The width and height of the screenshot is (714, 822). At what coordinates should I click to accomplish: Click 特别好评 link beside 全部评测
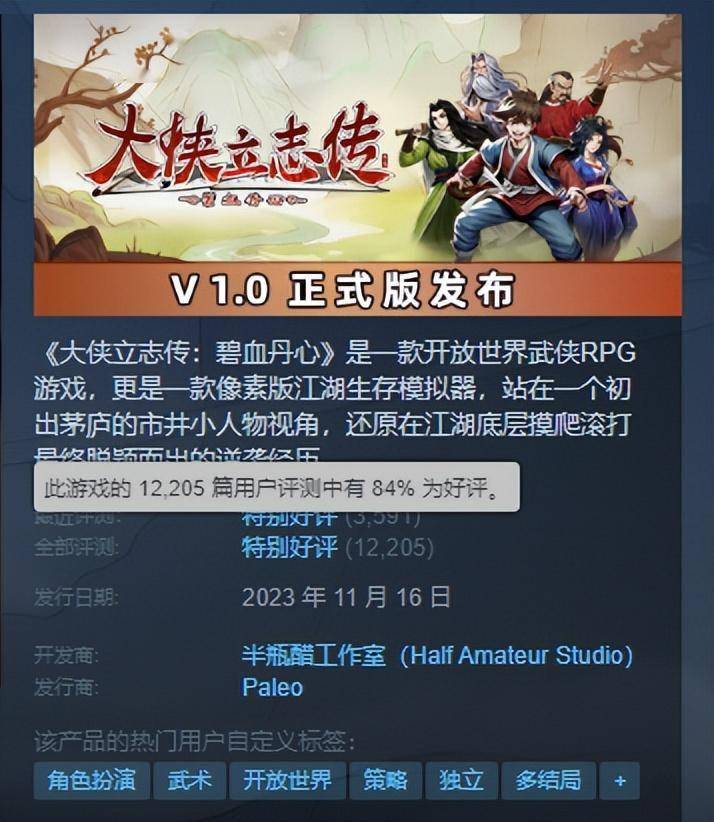[x=289, y=547]
